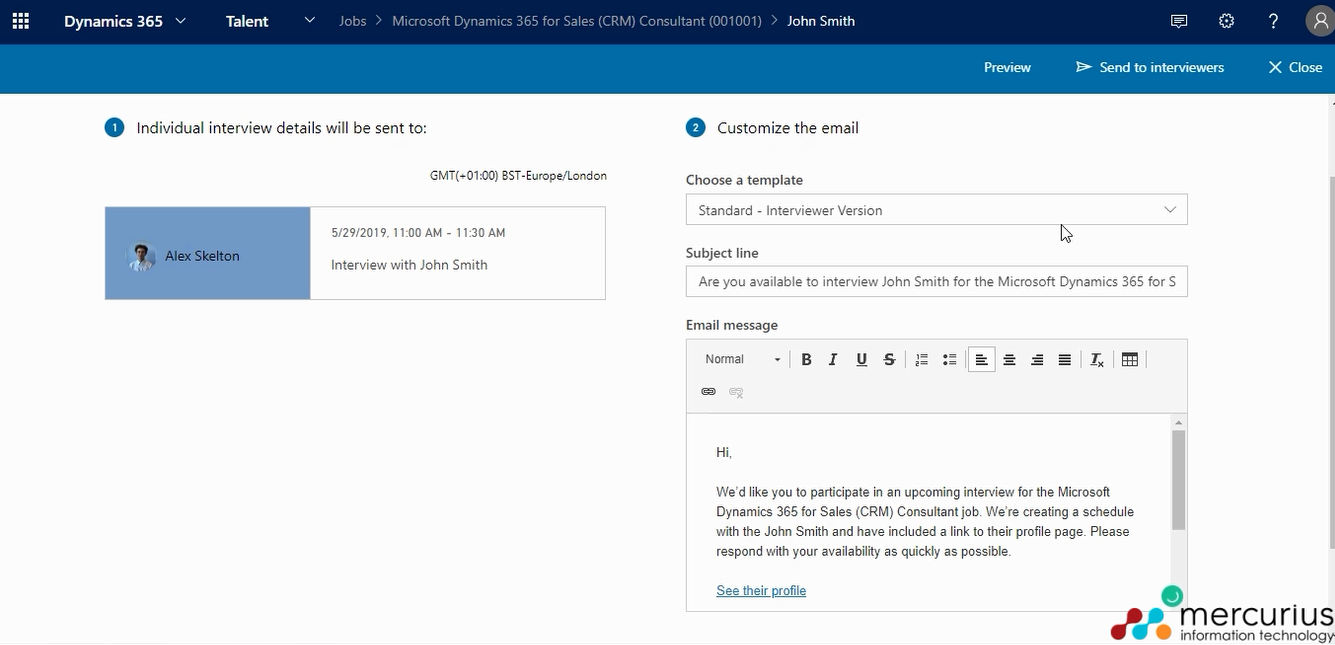Open the app launcher waffle icon

point(21,21)
